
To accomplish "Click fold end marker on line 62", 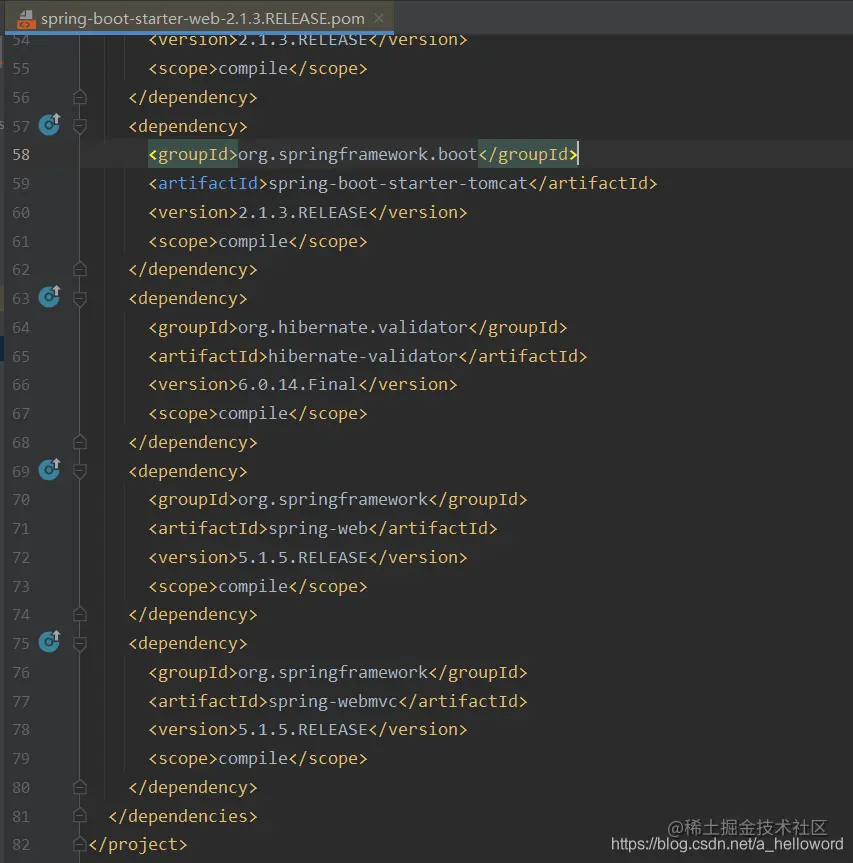I will coord(80,269).
